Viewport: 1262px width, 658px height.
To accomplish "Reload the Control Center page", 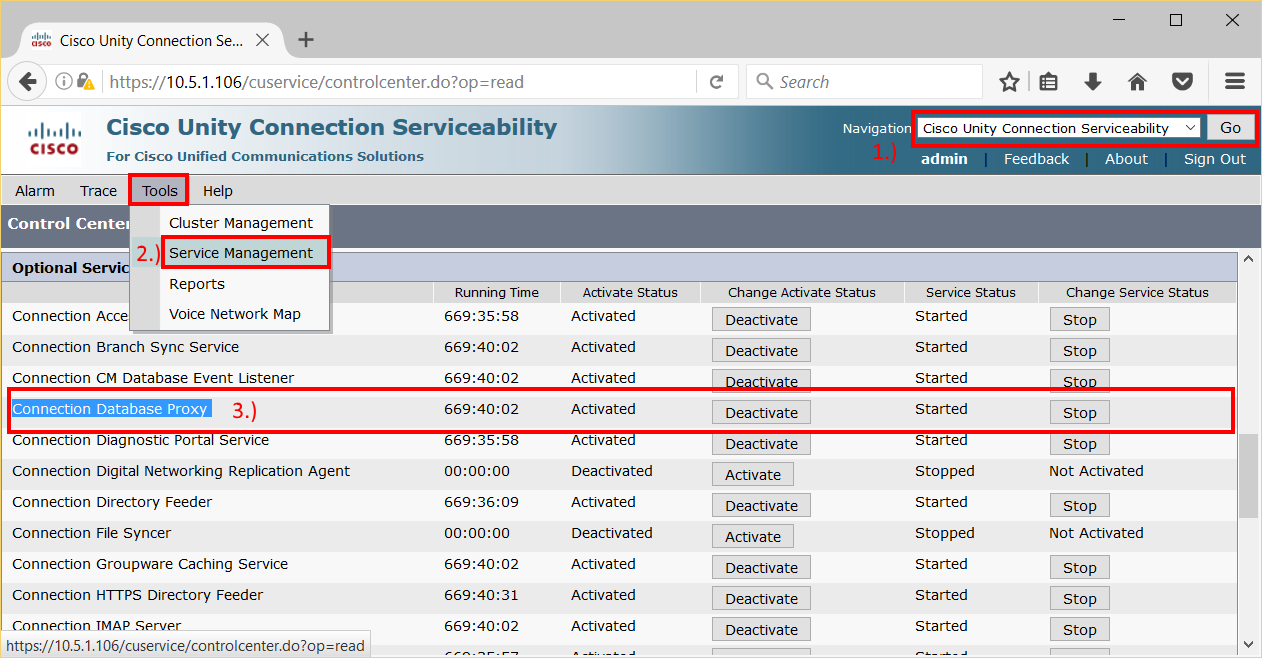I will [717, 81].
